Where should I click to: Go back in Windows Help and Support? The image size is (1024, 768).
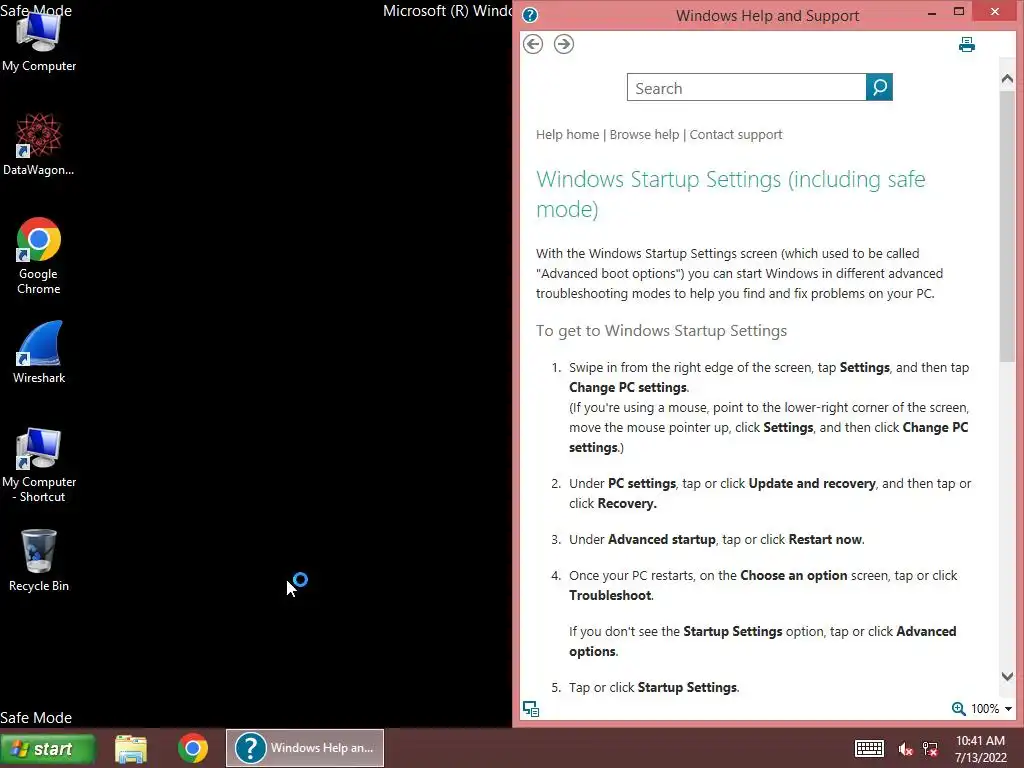(x=533, y=44)
